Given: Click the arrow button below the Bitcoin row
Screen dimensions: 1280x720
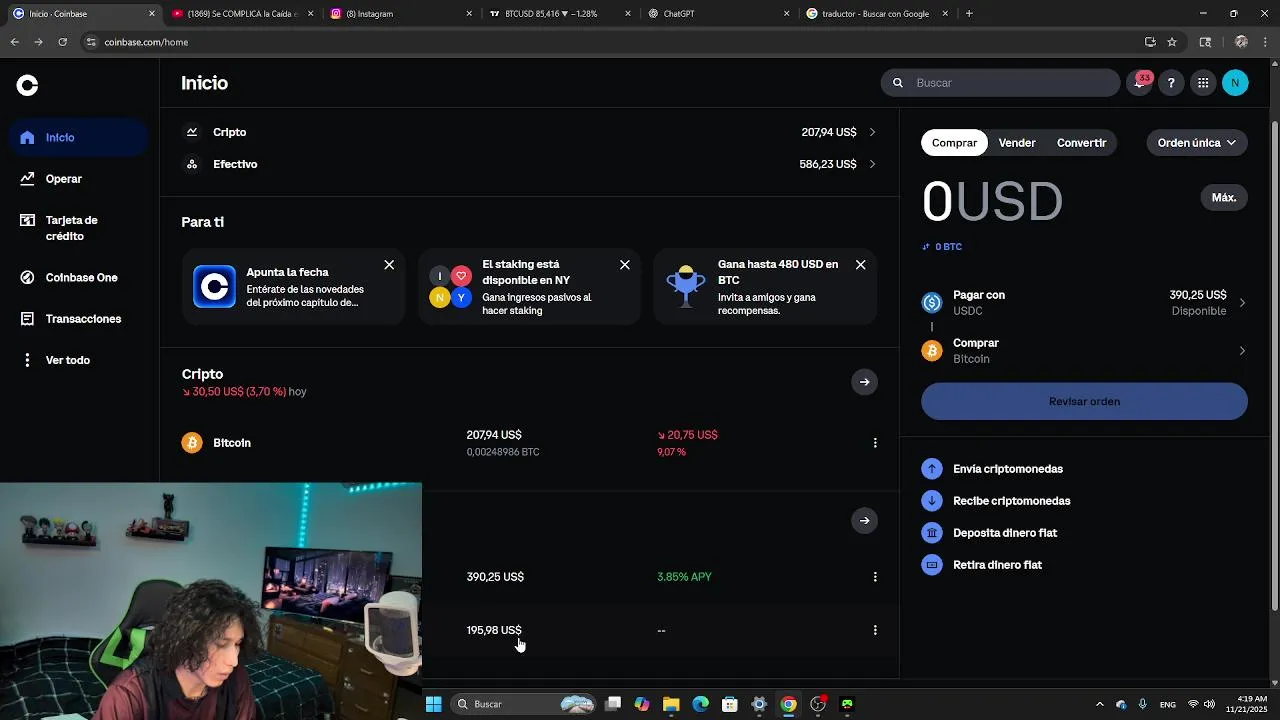Looking at the screenshot, I should [864, 520].
